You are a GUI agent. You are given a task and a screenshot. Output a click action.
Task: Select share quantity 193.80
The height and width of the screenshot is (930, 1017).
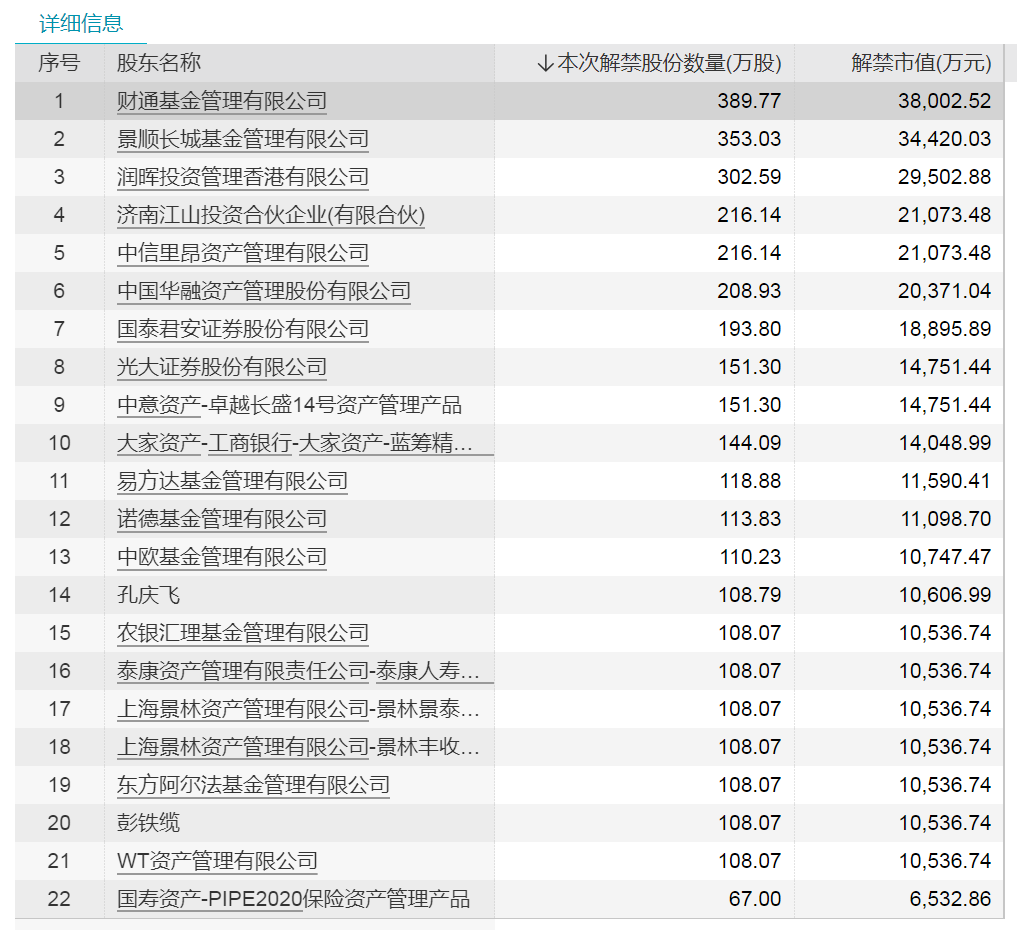[x=749, y=329]
